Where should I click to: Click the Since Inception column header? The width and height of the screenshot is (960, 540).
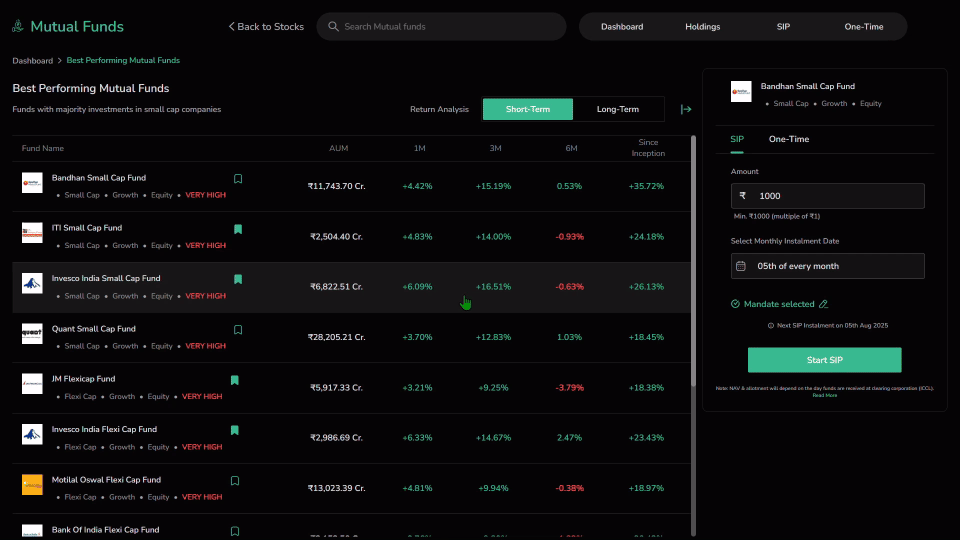tap(648, 148)
